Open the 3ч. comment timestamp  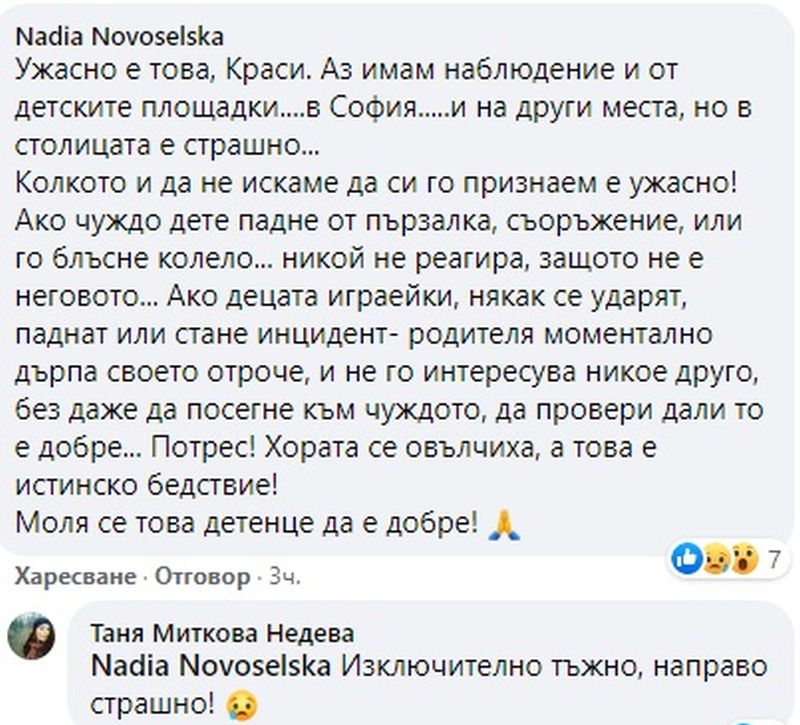(x=285, y=577)
